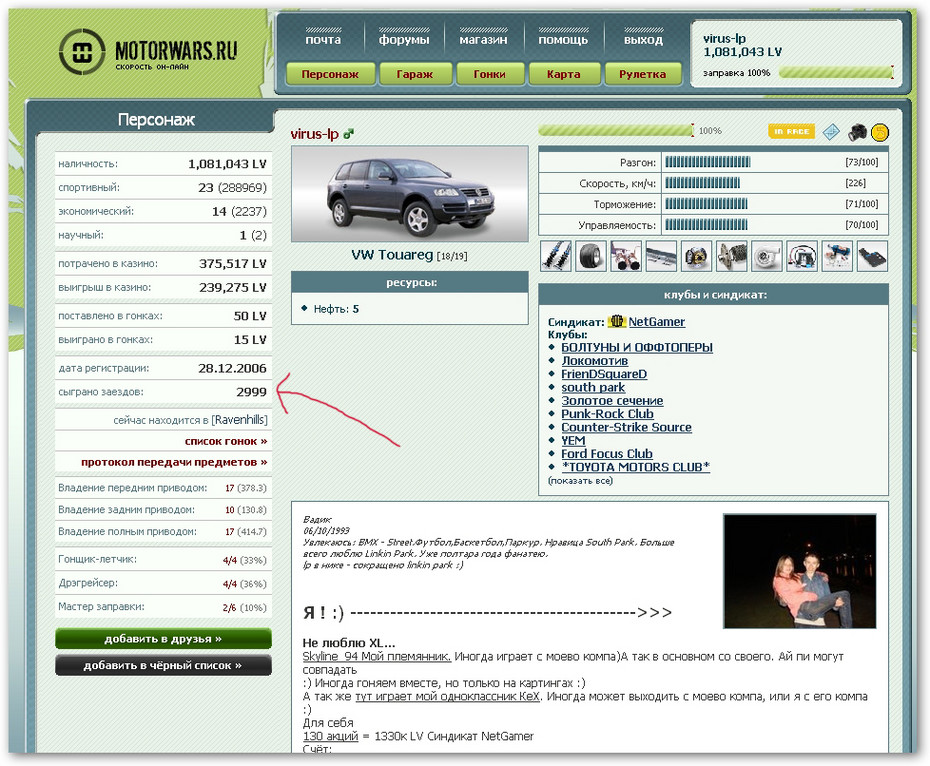Open the flat metal bar part icon
Image resolution: width=930 pixels, height=766 pixels.
point(661,256)
